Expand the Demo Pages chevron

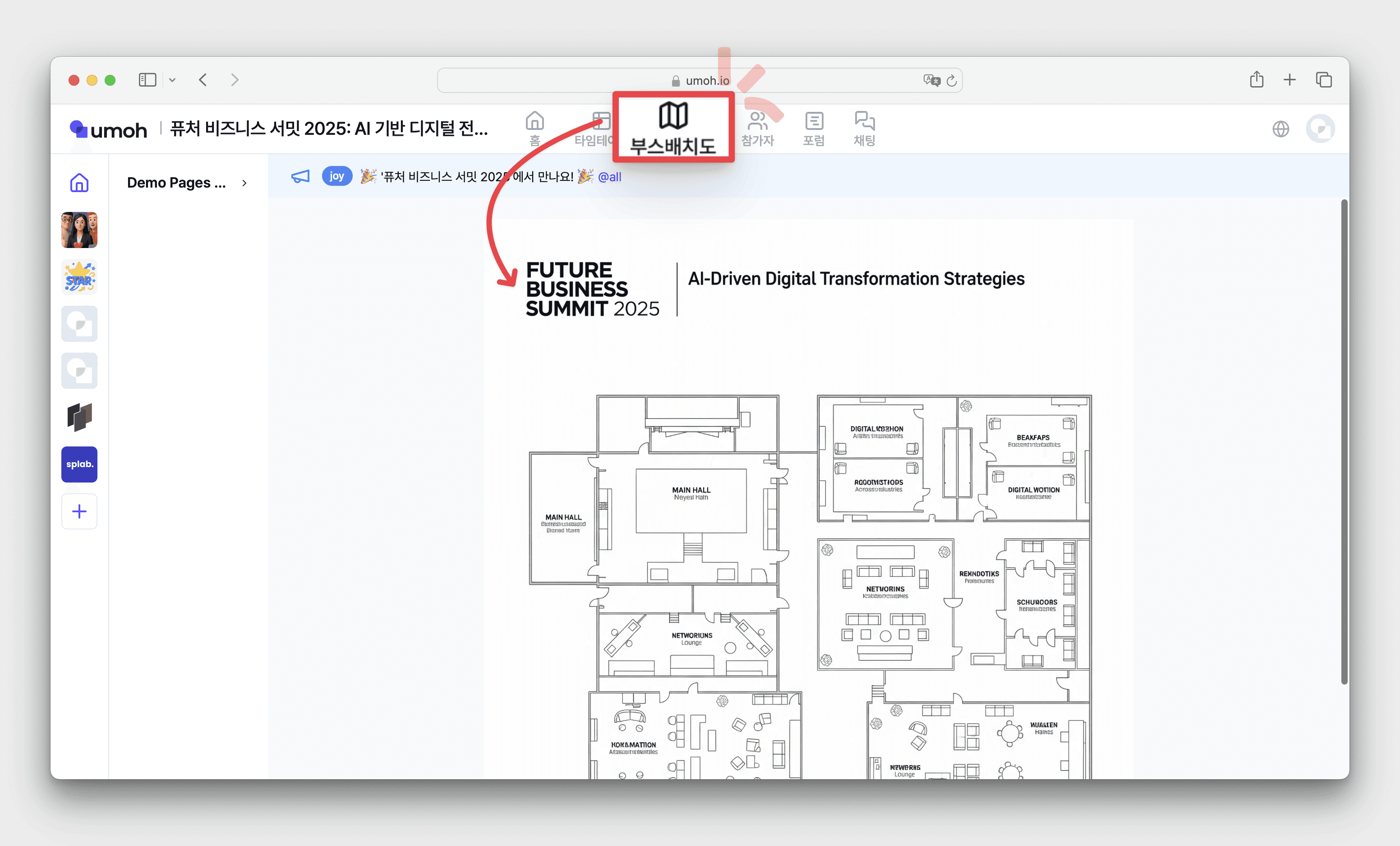tap(244, 183)
